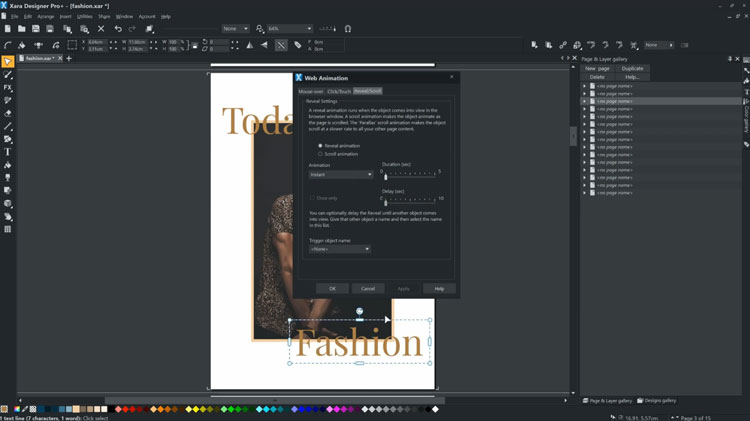Expand the second page row in gallery
Screen dimensions: 750x421
point(584,94)
